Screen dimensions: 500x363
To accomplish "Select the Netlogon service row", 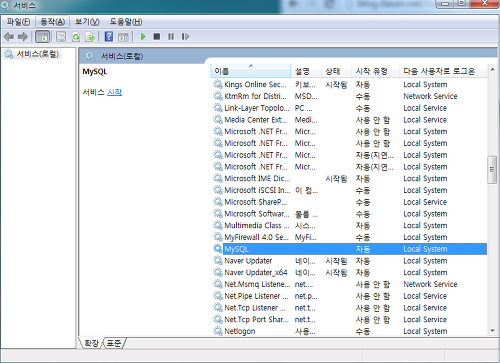I will click(349, 331).
